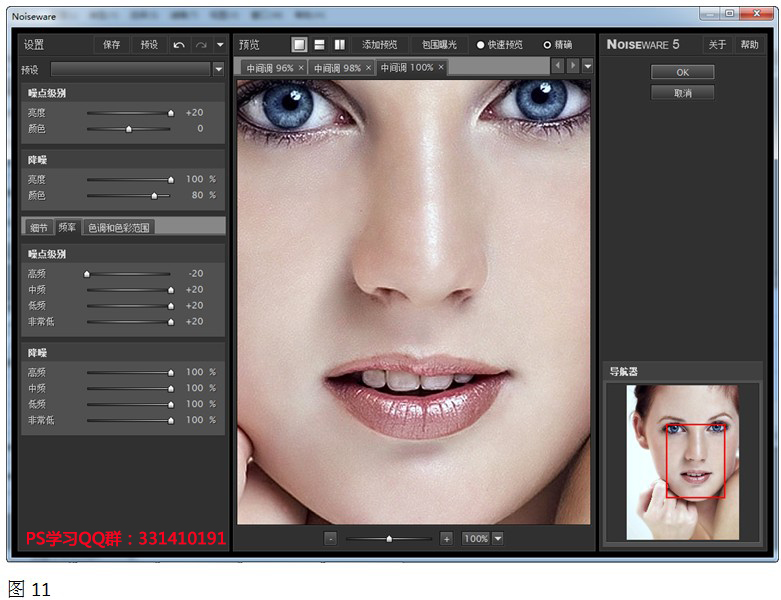Adjust noise reduction 亮度 100% slider
Screen dimensions: 781x600
click(171, 179)
